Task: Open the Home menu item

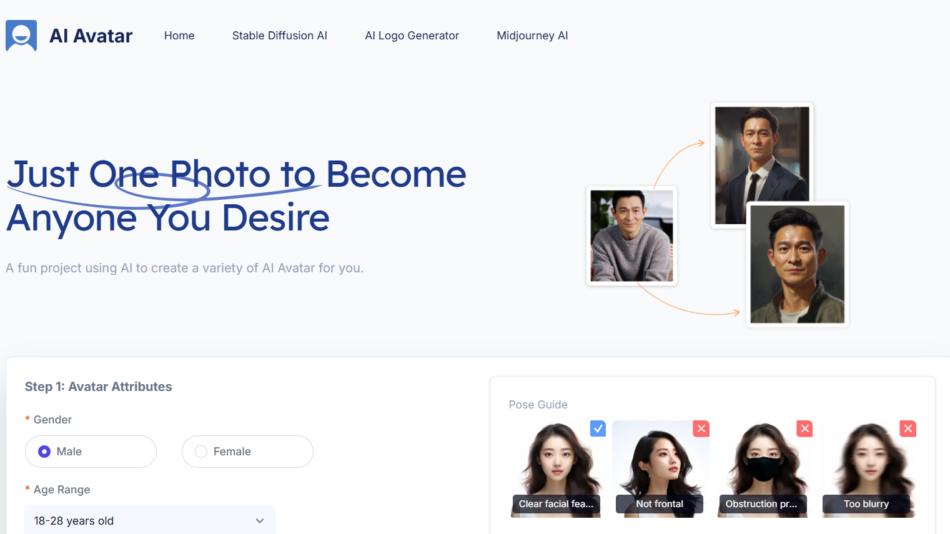Action: click(179, 36)
